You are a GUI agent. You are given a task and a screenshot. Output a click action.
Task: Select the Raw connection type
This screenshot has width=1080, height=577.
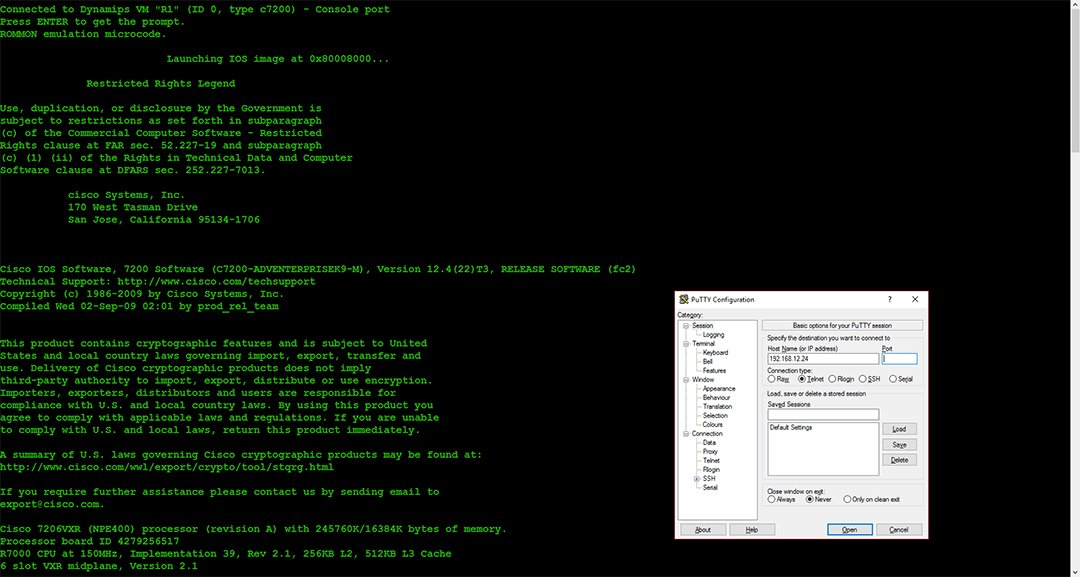771,379
